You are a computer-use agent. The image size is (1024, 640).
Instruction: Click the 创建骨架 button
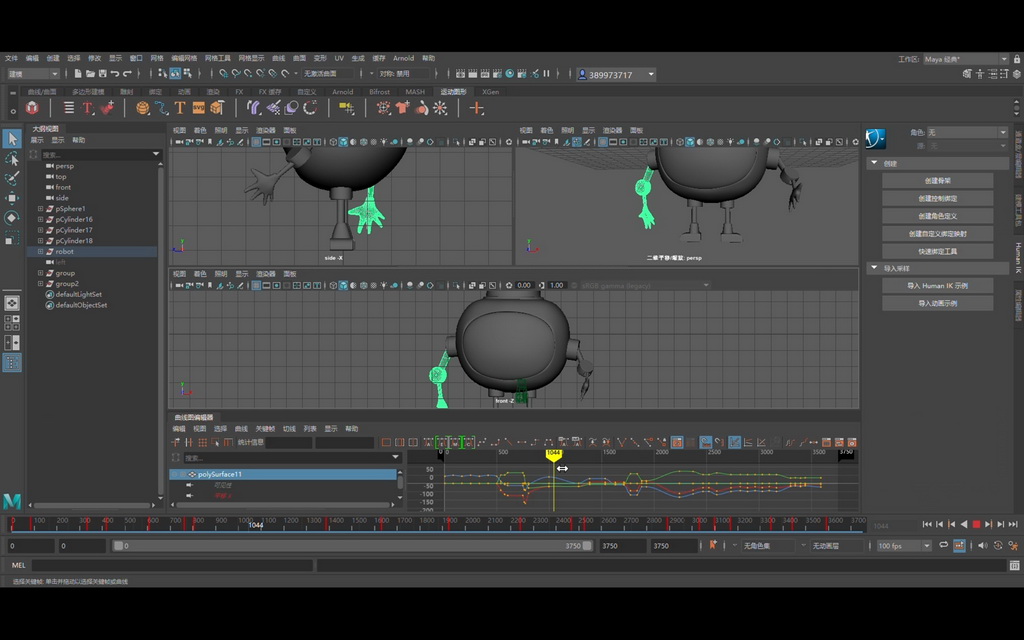pos(937,181)
